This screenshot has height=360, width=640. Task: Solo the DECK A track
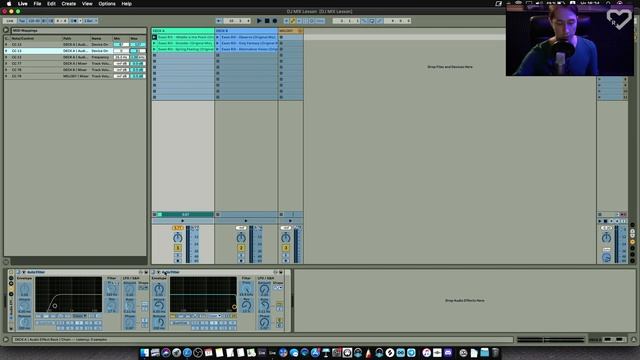click(178, 255)
